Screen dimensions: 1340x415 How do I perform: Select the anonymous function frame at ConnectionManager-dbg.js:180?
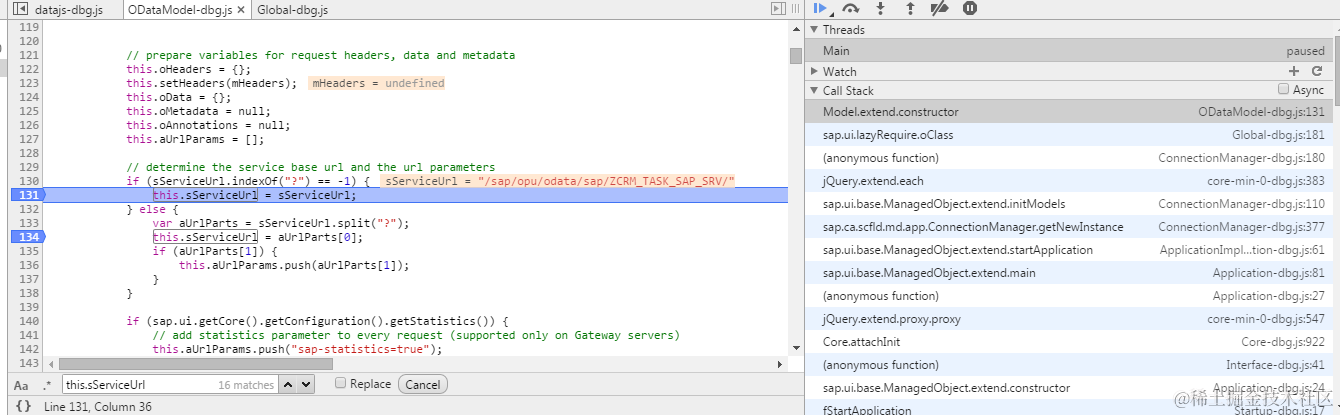pyautogui.click(x=1070, y=158)
